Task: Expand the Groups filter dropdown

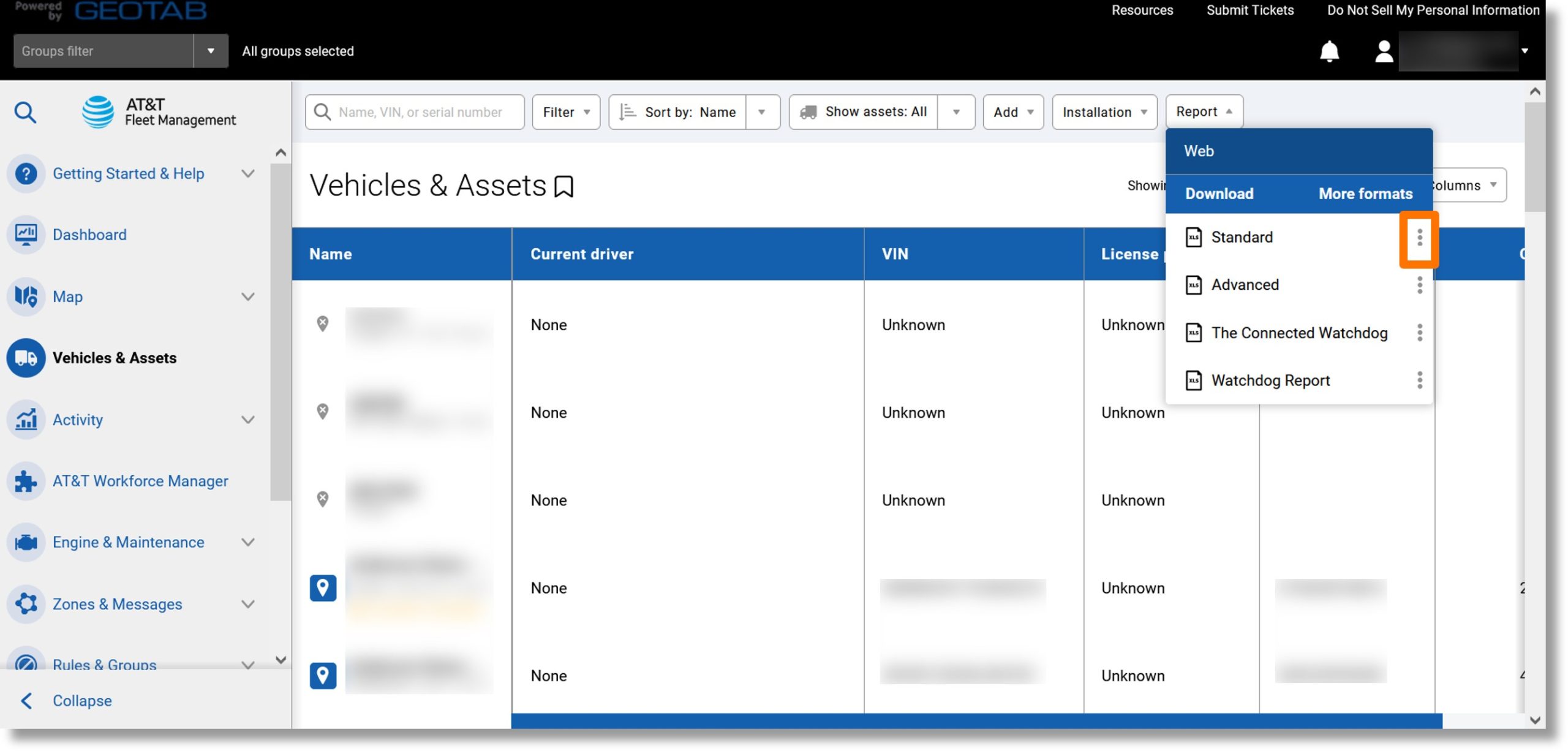Action: [x=210, y=50]
